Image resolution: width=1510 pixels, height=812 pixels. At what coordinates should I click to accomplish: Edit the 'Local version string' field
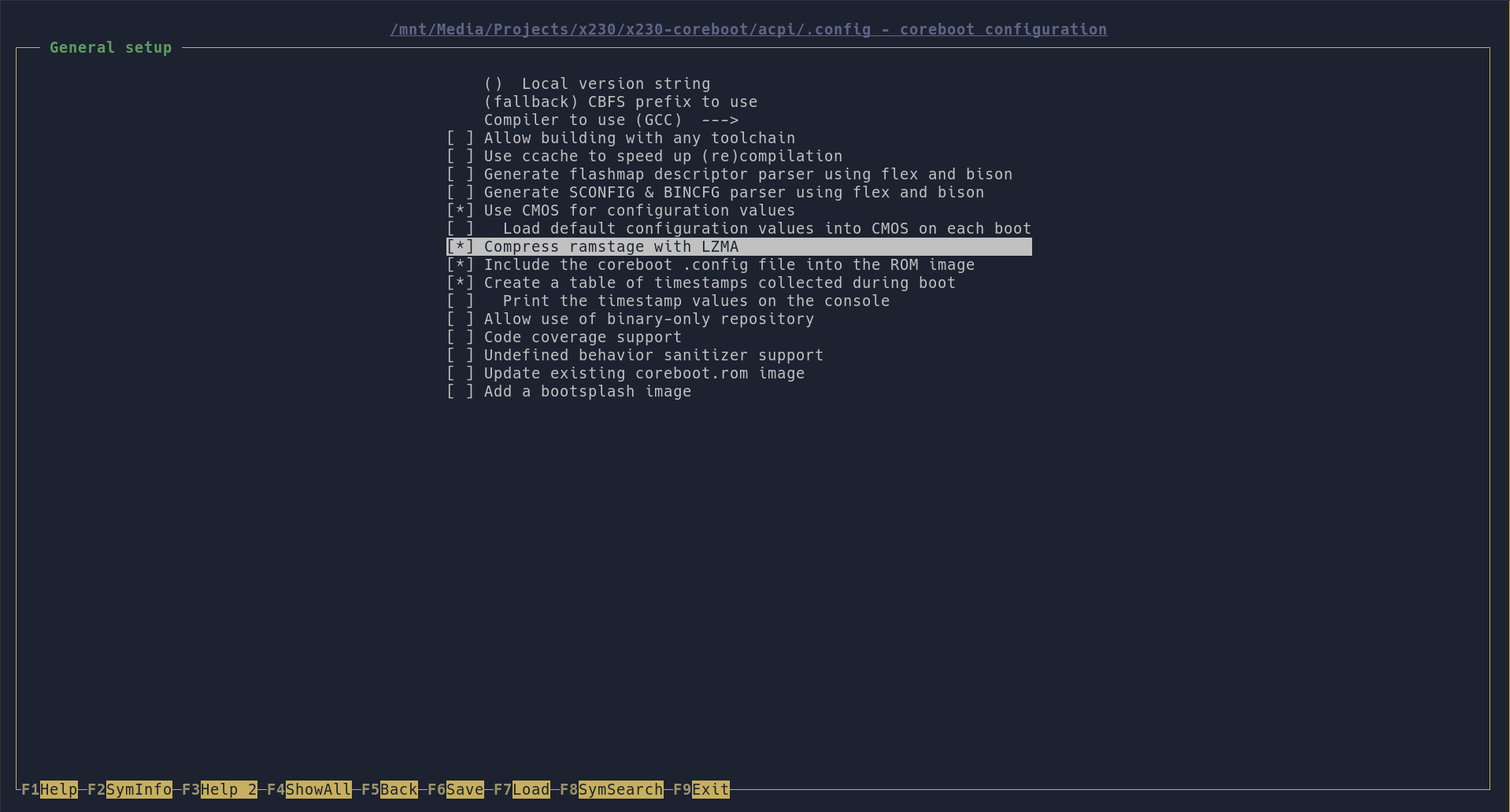597,84
